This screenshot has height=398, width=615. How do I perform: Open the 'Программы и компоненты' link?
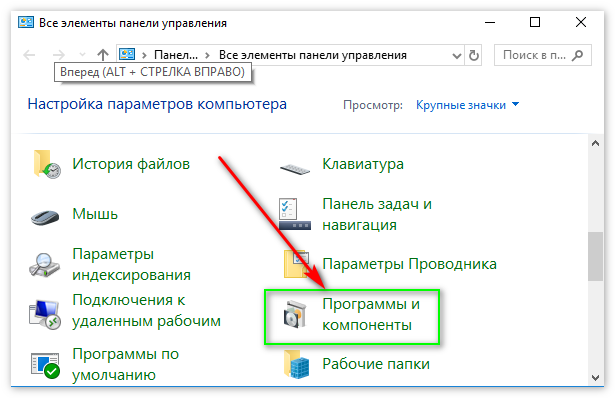371,314
